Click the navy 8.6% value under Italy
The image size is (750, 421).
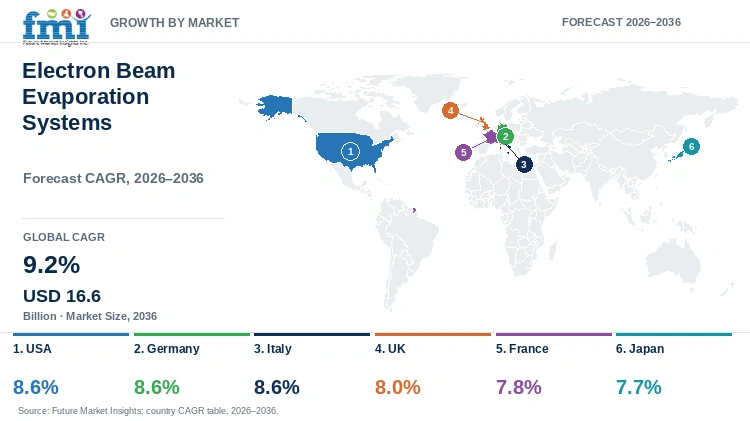point(277,387)
